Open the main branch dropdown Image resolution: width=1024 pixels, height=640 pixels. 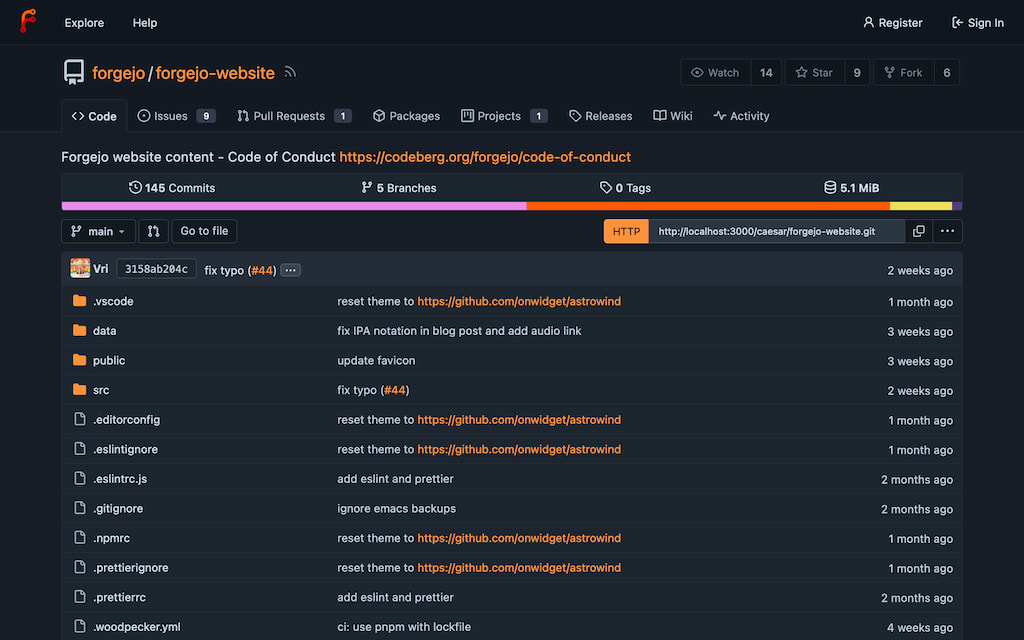tap(98, 231)
